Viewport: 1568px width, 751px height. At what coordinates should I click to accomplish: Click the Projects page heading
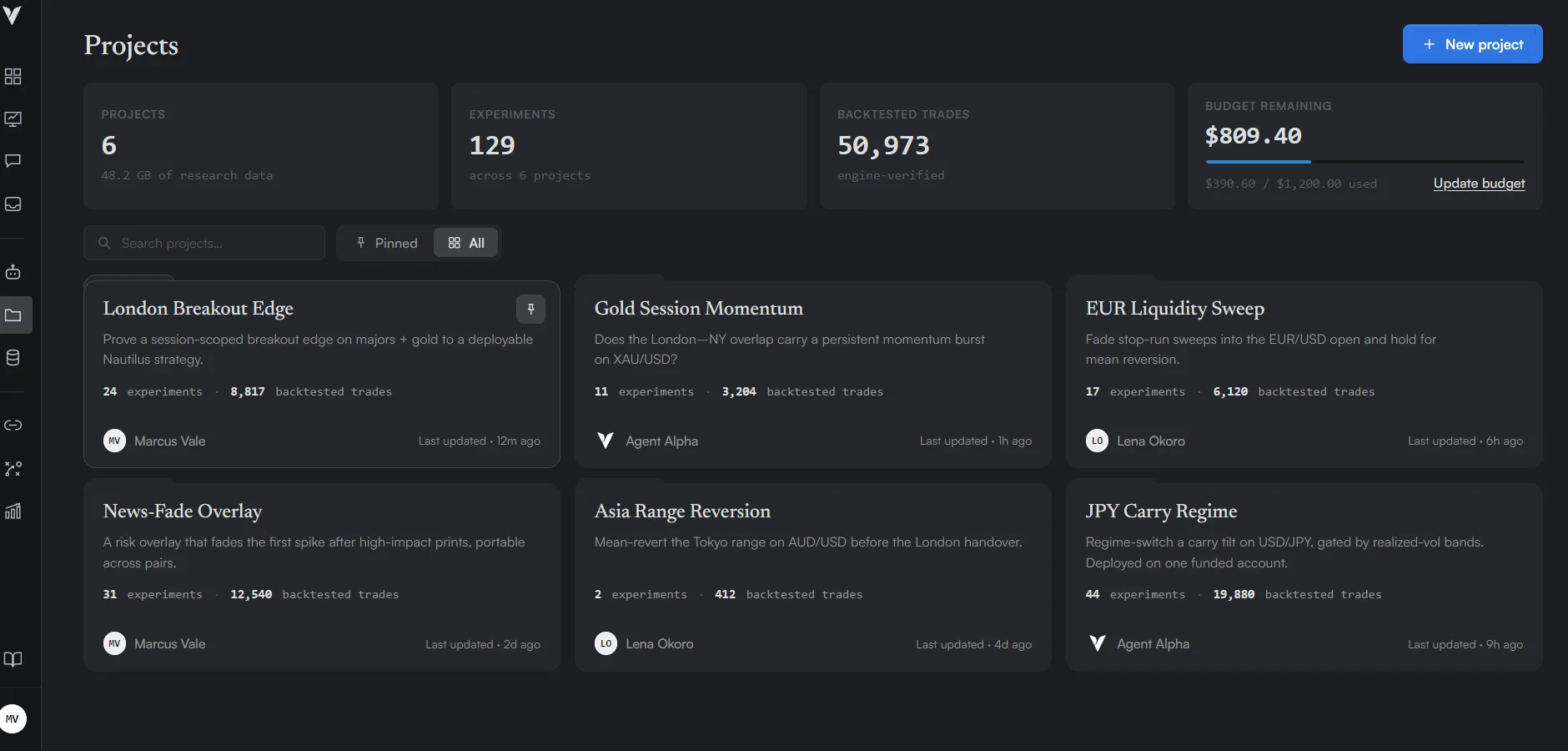coord(131,45)
